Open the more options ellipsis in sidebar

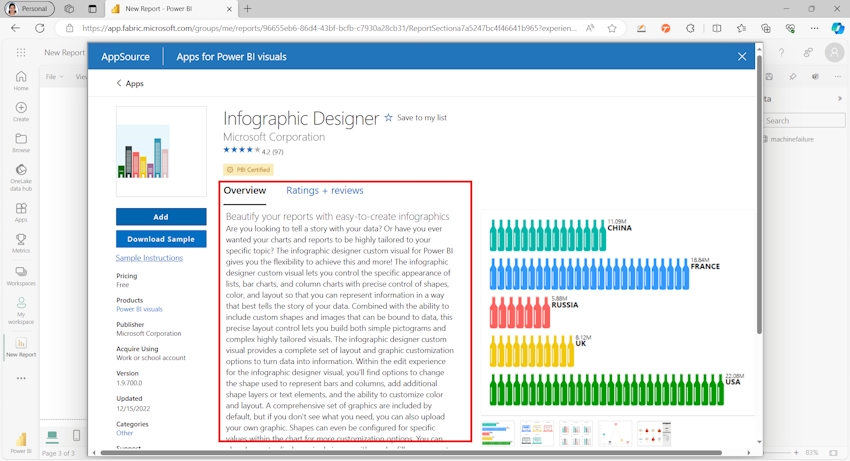pos(21,378)
